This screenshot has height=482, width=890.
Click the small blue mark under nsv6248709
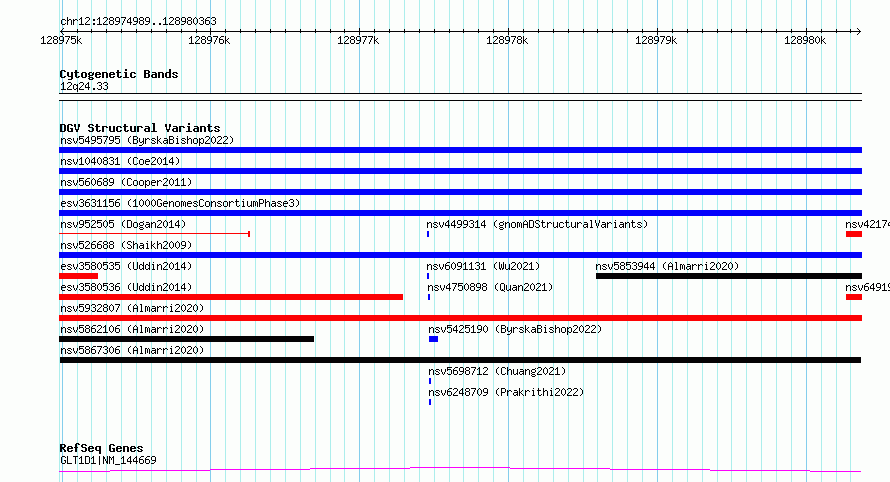point(430,402)
